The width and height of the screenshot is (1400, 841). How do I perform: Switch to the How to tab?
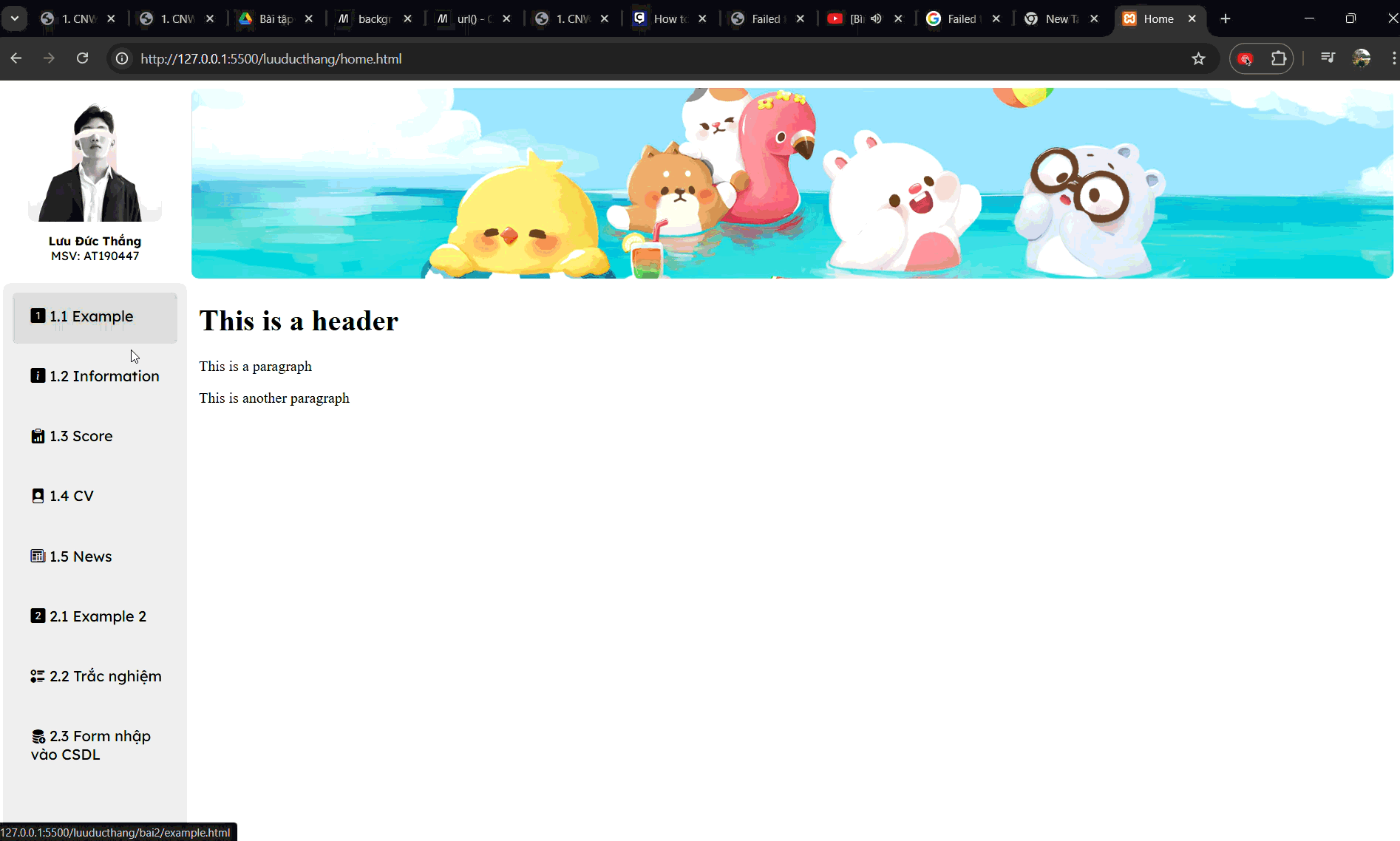pos(665,18)
